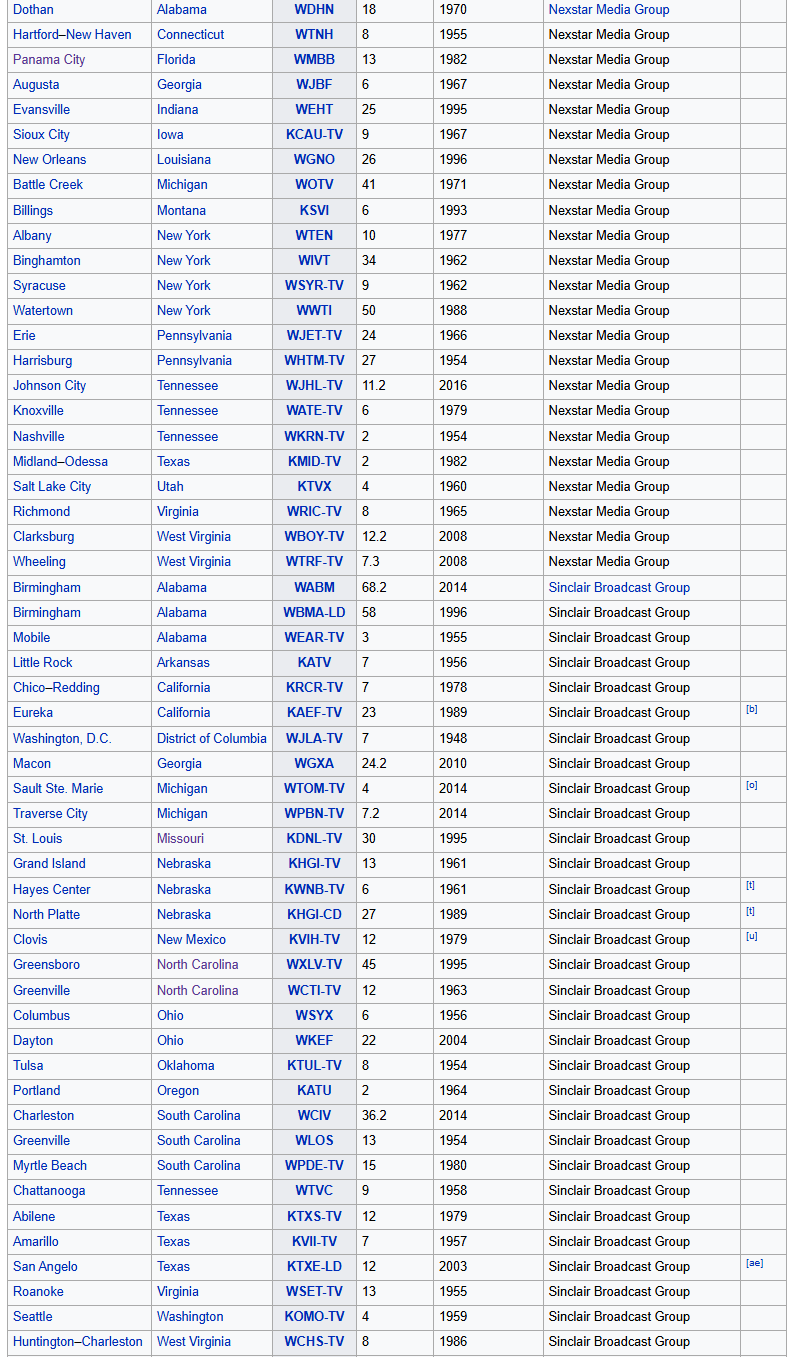Open the KOMO-TV station link
The image size is (790, 1357).
(x=314, y=1316)
